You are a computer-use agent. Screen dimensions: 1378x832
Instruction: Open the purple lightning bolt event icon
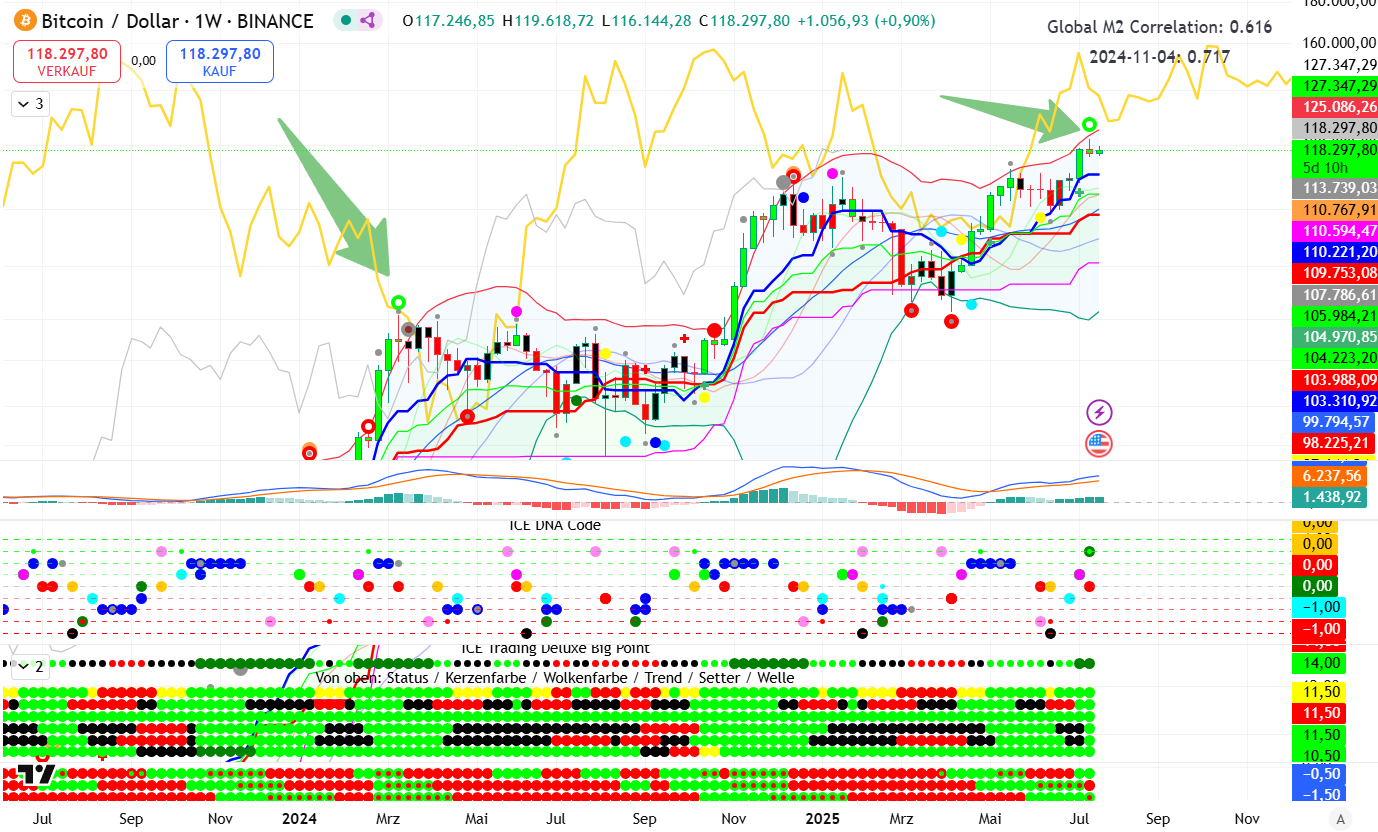point(1098,412)
